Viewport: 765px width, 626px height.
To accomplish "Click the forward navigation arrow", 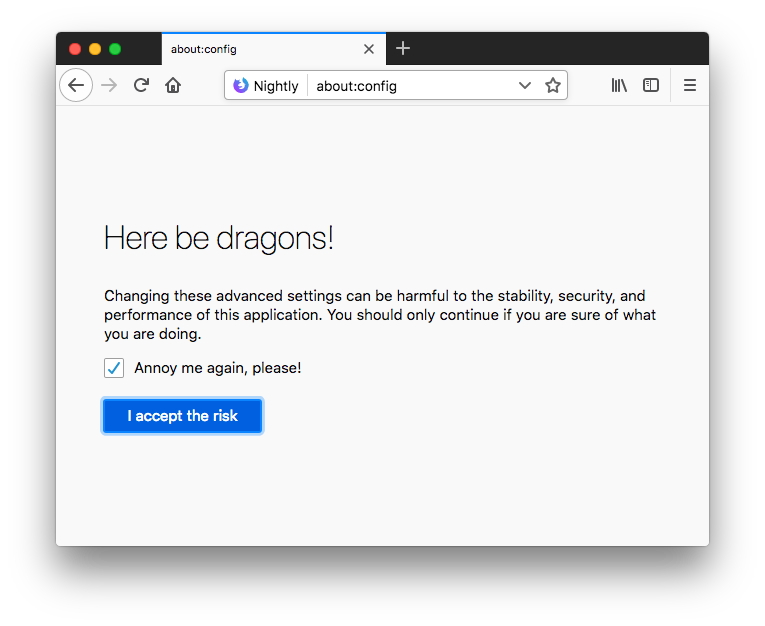I will tap(109, 85).
